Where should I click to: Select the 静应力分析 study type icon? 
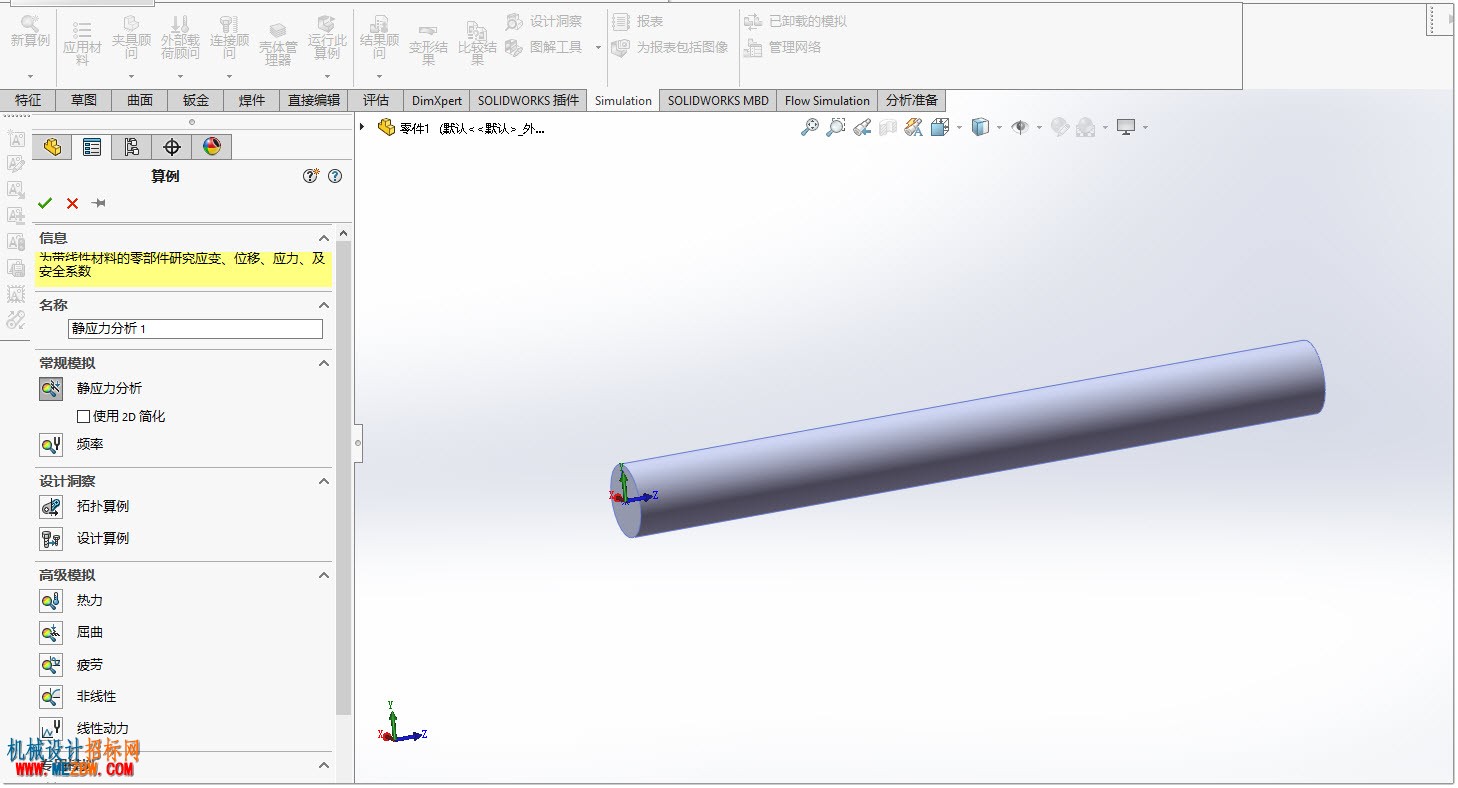point(51,389)
